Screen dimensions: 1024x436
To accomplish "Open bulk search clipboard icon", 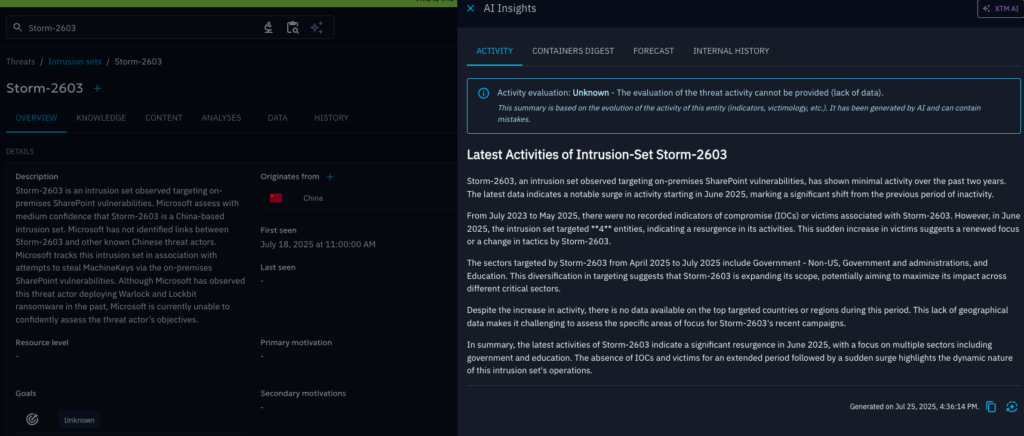I will click(293, 28).
